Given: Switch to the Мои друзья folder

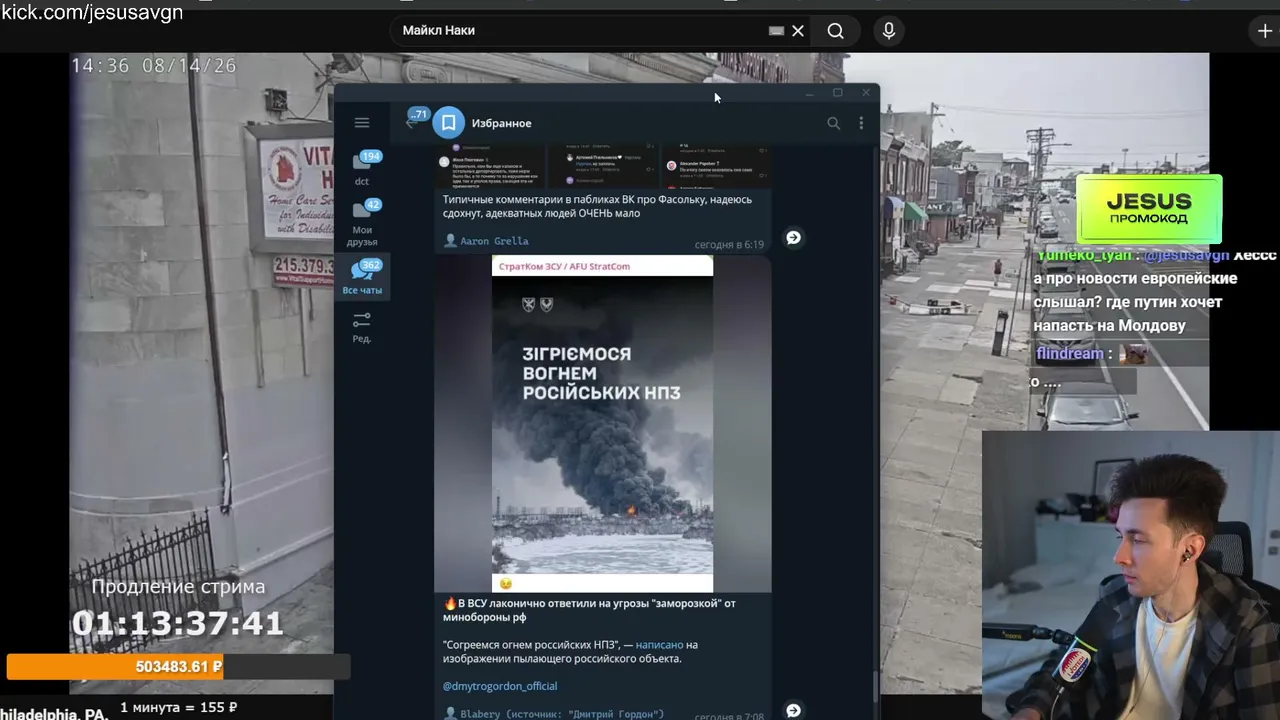Looking at the screenshot, I should pos(362,222).
